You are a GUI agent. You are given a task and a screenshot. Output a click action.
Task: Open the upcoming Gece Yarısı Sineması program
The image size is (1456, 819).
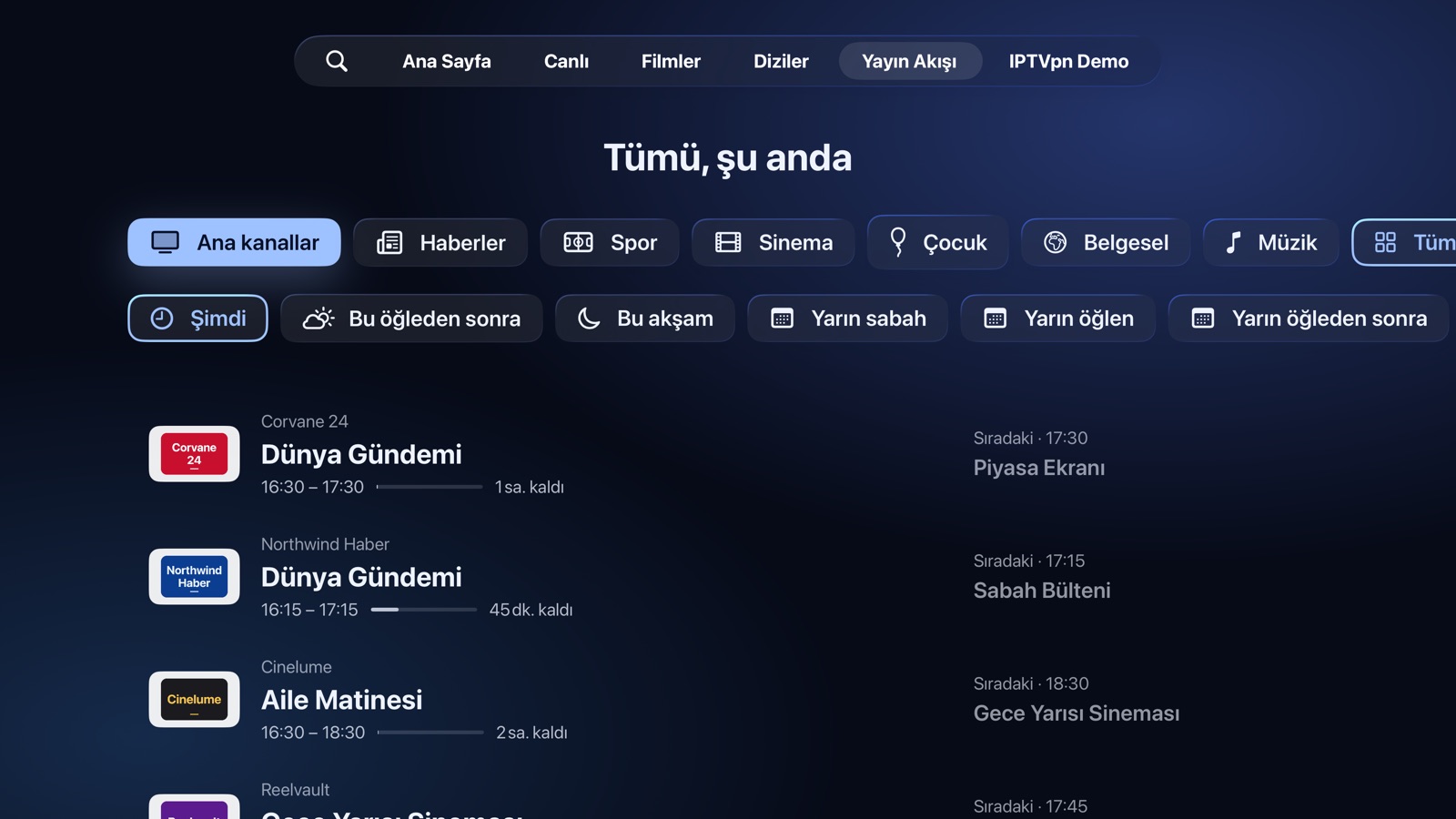point(1077,713)
